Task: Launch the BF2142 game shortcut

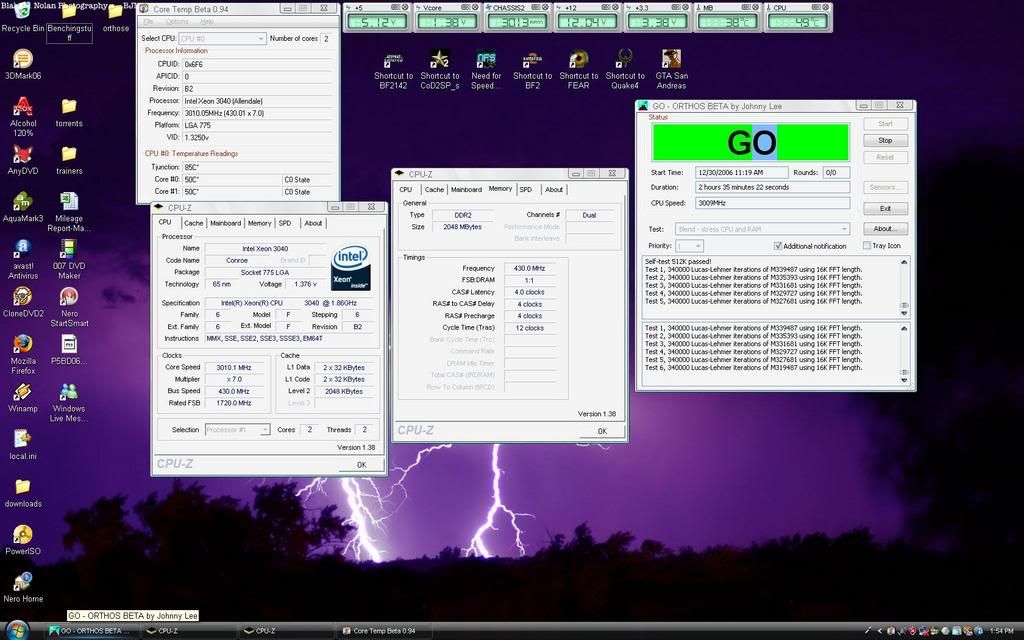Action: [x=393, y=70]
